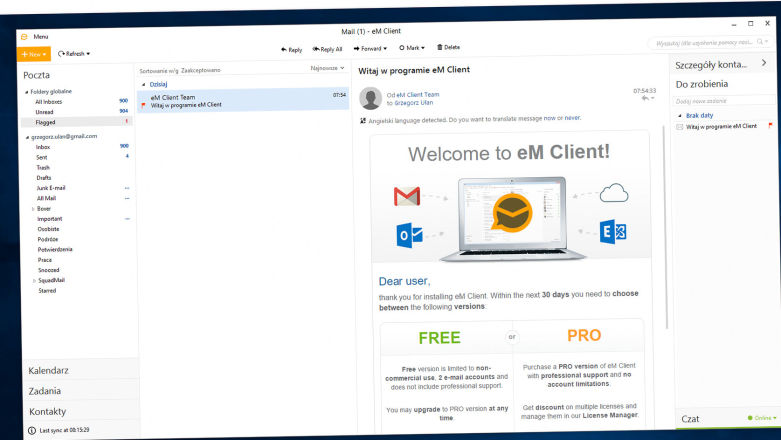Forward the selected message

click(367, 48)
